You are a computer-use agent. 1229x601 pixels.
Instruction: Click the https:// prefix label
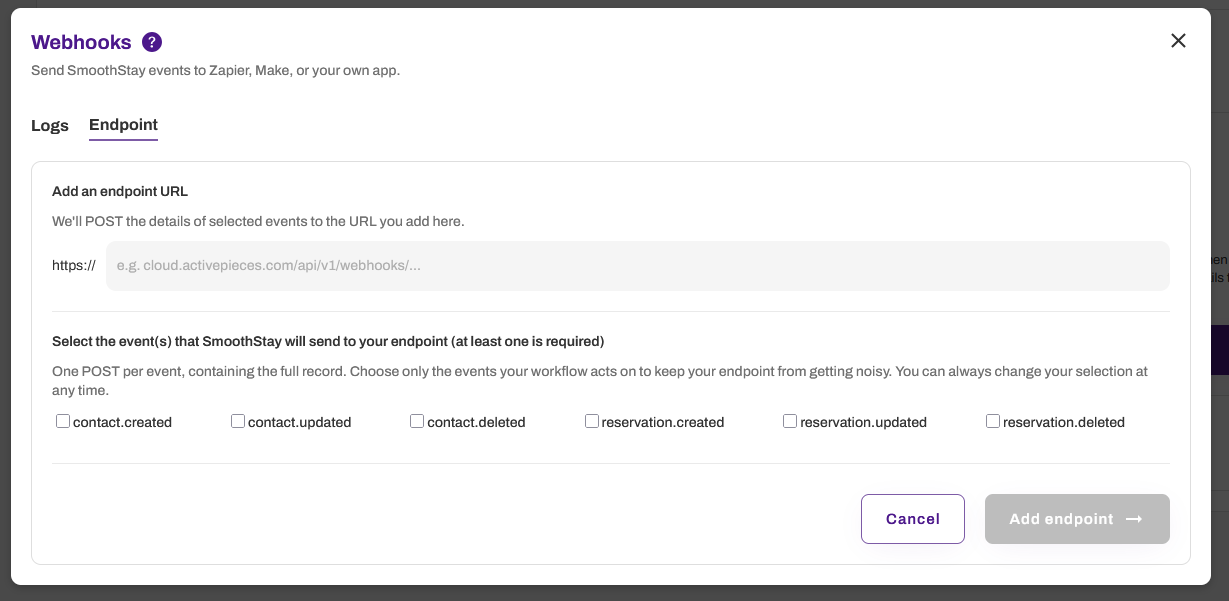pos(74,266)
